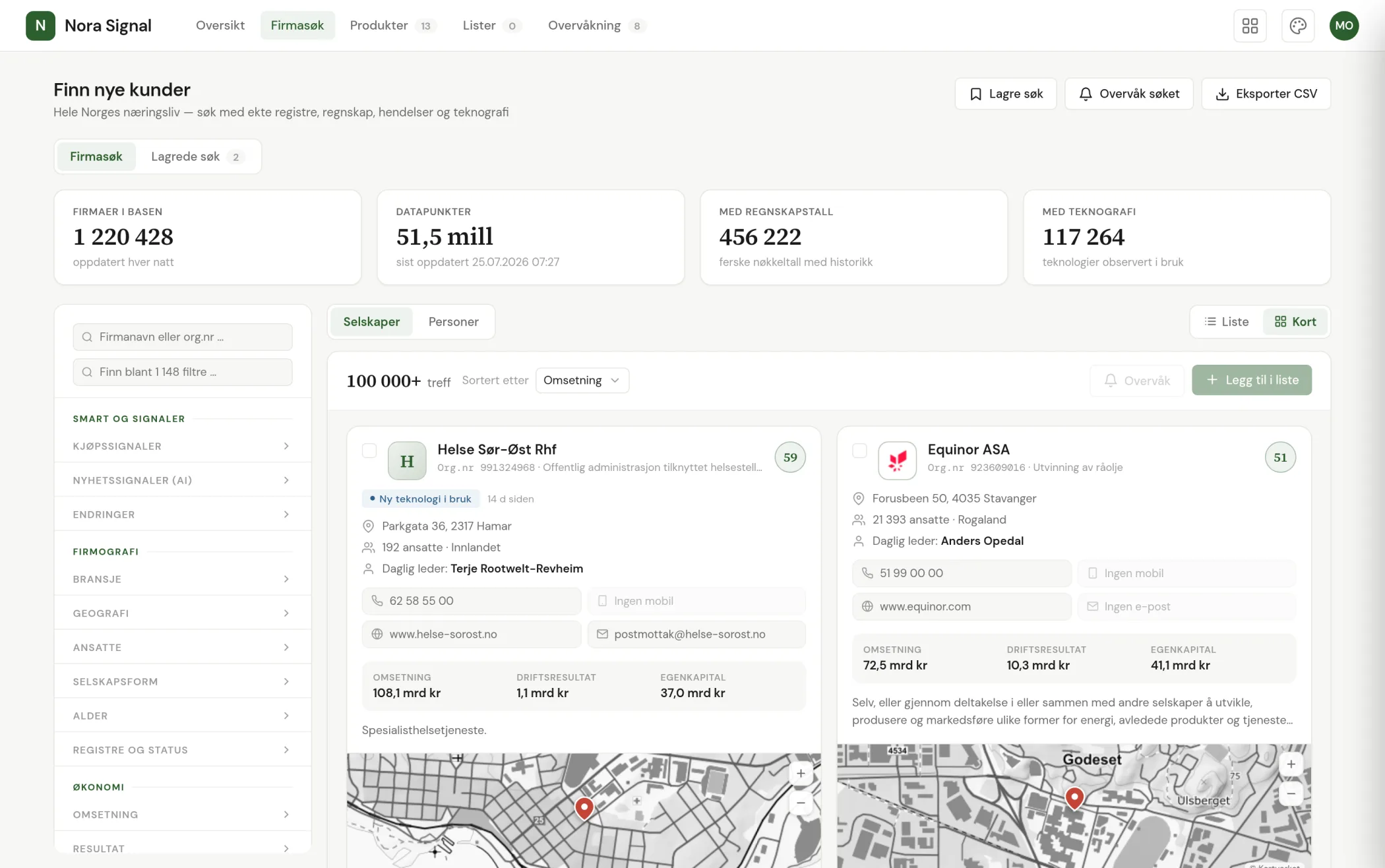This screenshot has height=868, width=1385.
Task: Export results with Eksporter CSV
Action: pyautogui.click(x=1266, y=94)
